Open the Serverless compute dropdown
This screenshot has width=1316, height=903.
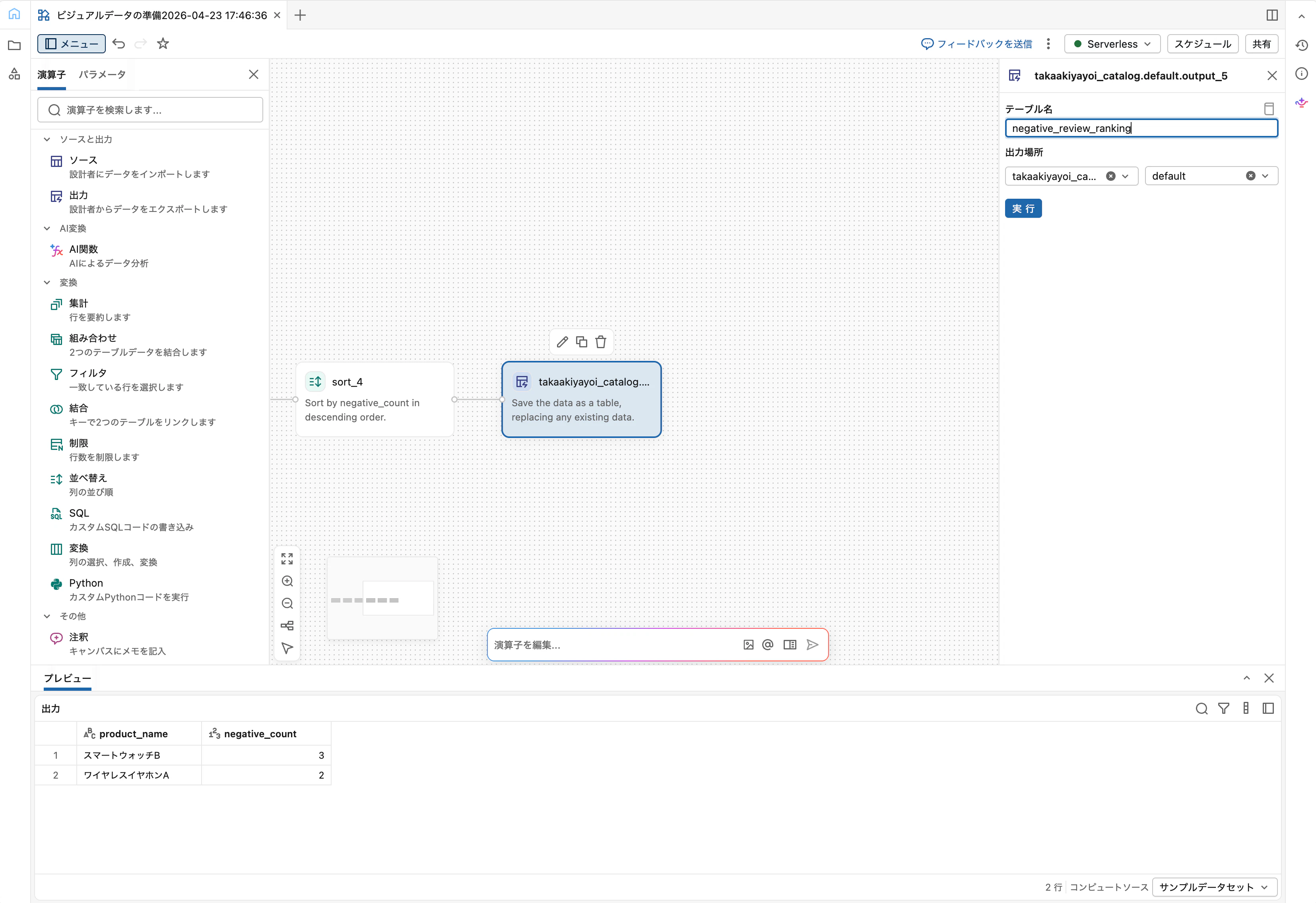1111,44
